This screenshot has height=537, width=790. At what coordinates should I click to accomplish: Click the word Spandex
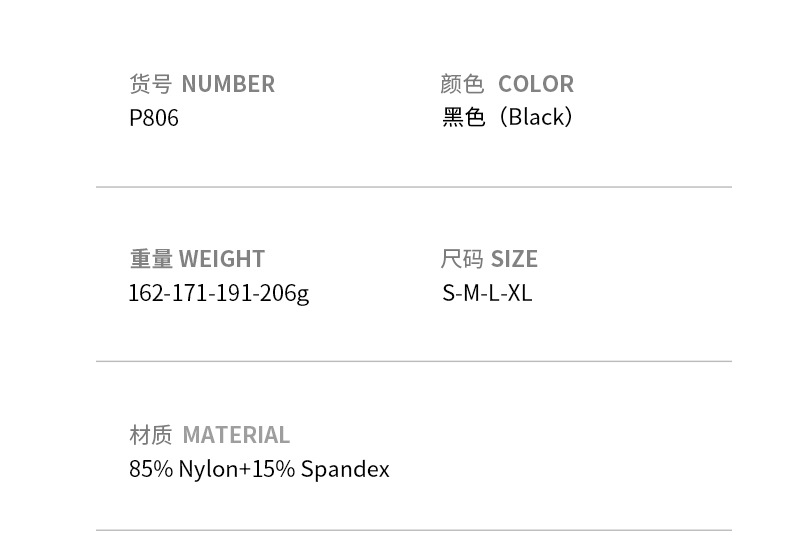click(x=345, y=469)
